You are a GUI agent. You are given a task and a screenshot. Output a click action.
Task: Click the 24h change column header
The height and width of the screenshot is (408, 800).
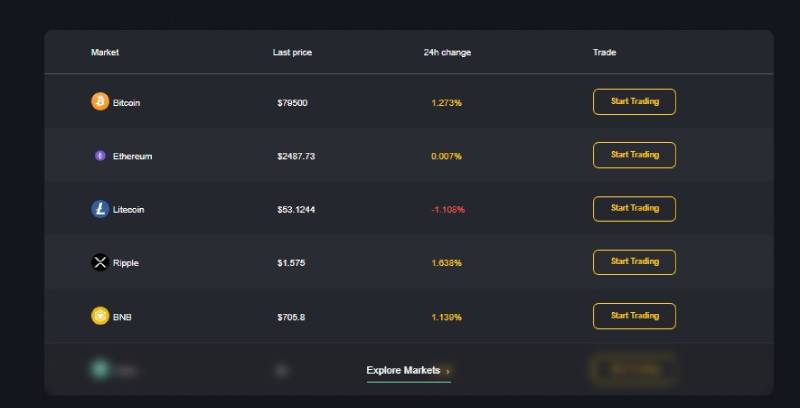(x=447, y=52)
